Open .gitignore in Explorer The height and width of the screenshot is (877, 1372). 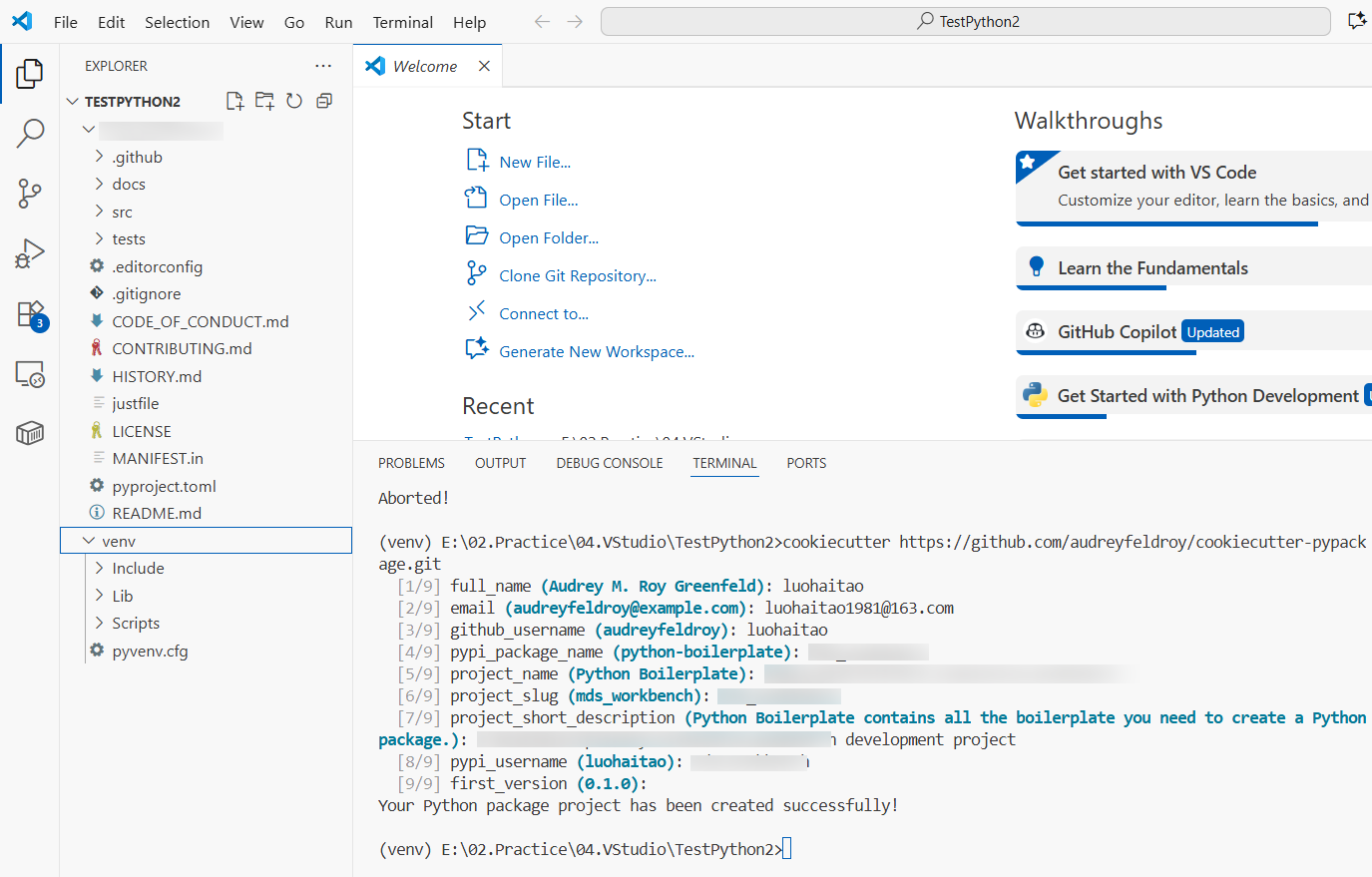click(207, 293)
